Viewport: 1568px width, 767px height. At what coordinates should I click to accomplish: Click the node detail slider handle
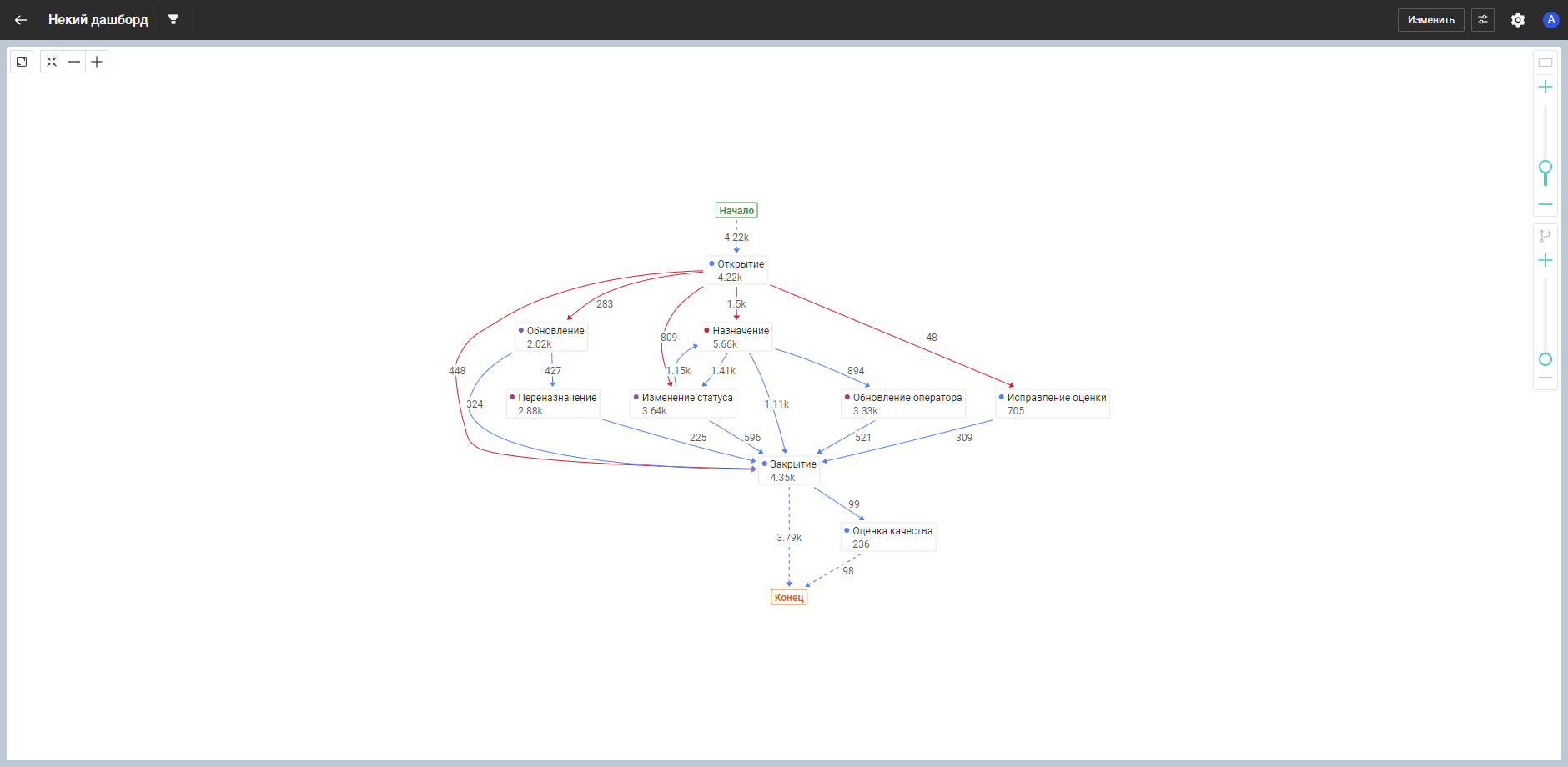(1545, 168)
